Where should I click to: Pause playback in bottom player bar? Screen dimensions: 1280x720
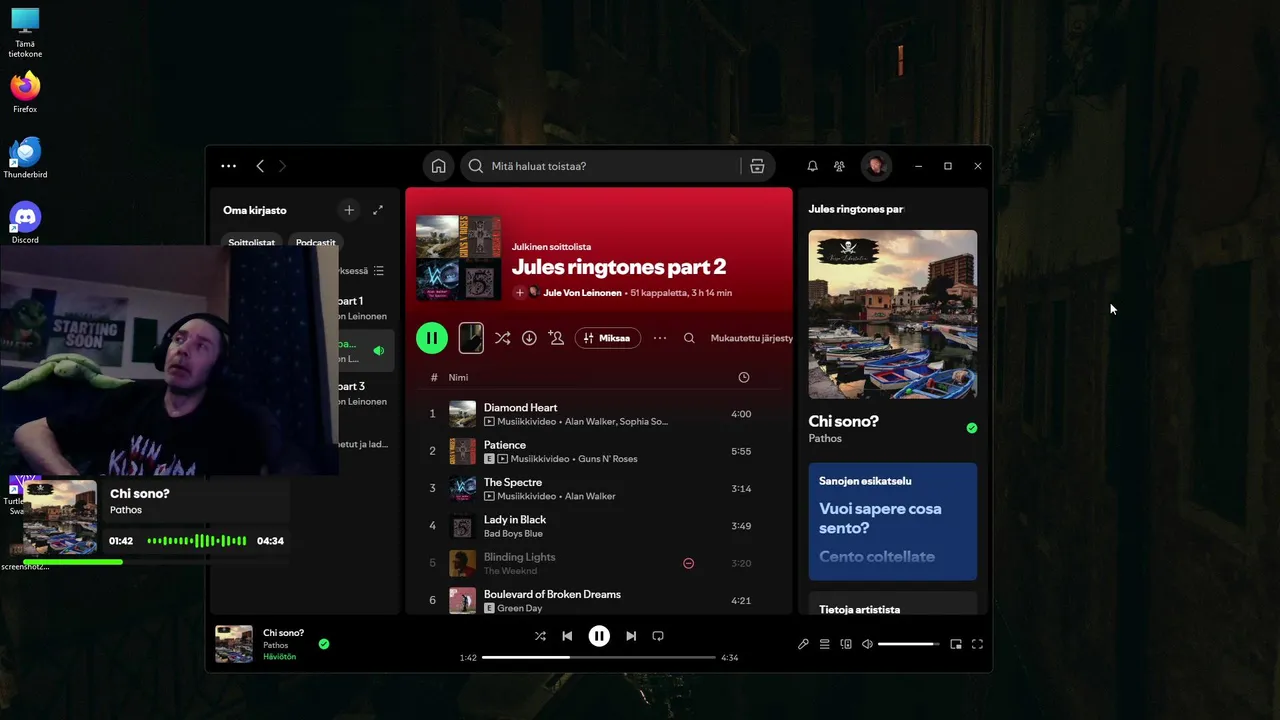tap(599, 636)
